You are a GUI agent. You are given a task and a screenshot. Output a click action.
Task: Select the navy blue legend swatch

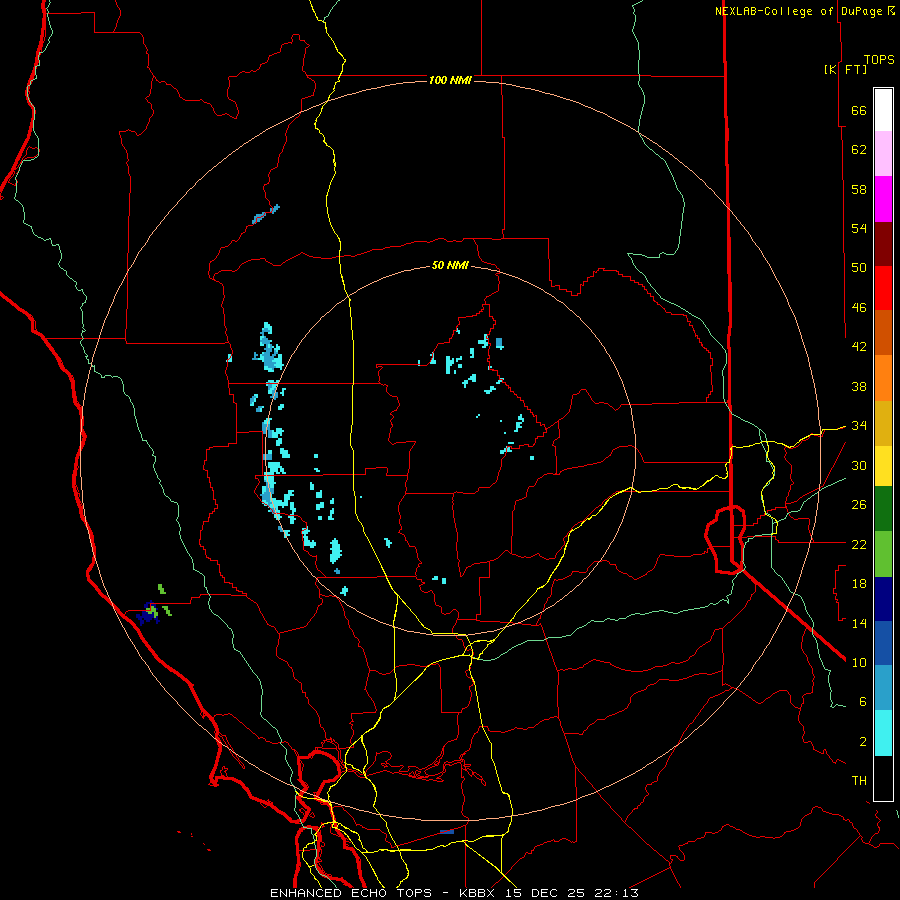[x=883, y=599]
